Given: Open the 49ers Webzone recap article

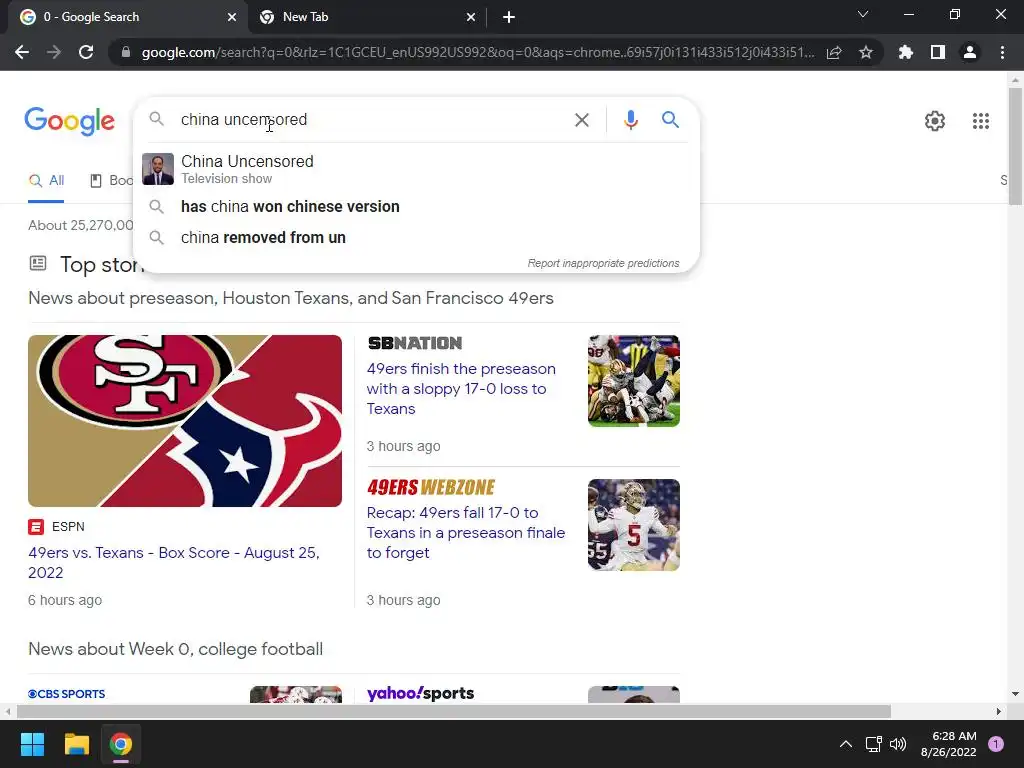Looking at the screenshot, I should click(x=466, y=532).
